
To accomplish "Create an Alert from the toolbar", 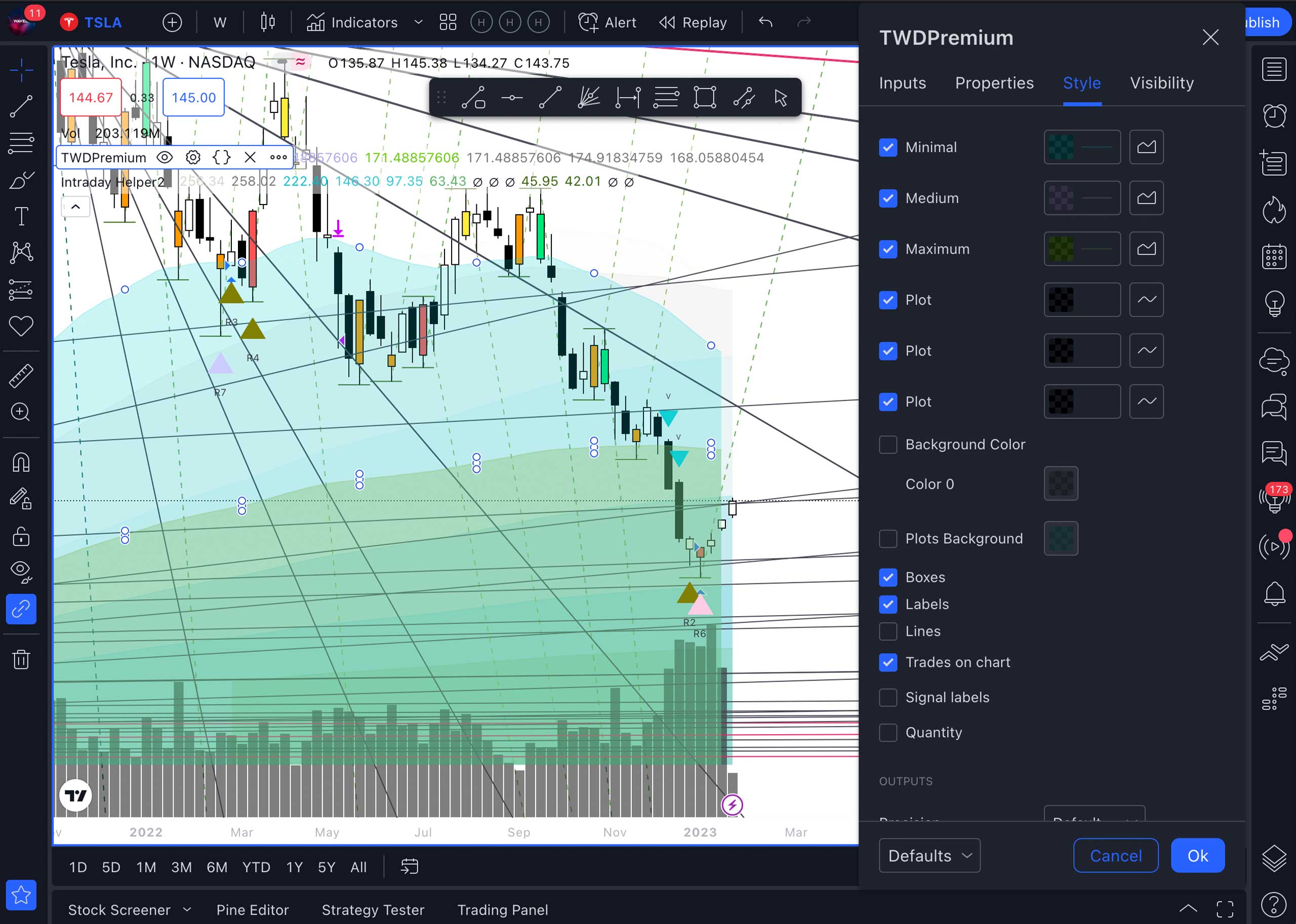I will pyautogui.click(x=607, y=22).
